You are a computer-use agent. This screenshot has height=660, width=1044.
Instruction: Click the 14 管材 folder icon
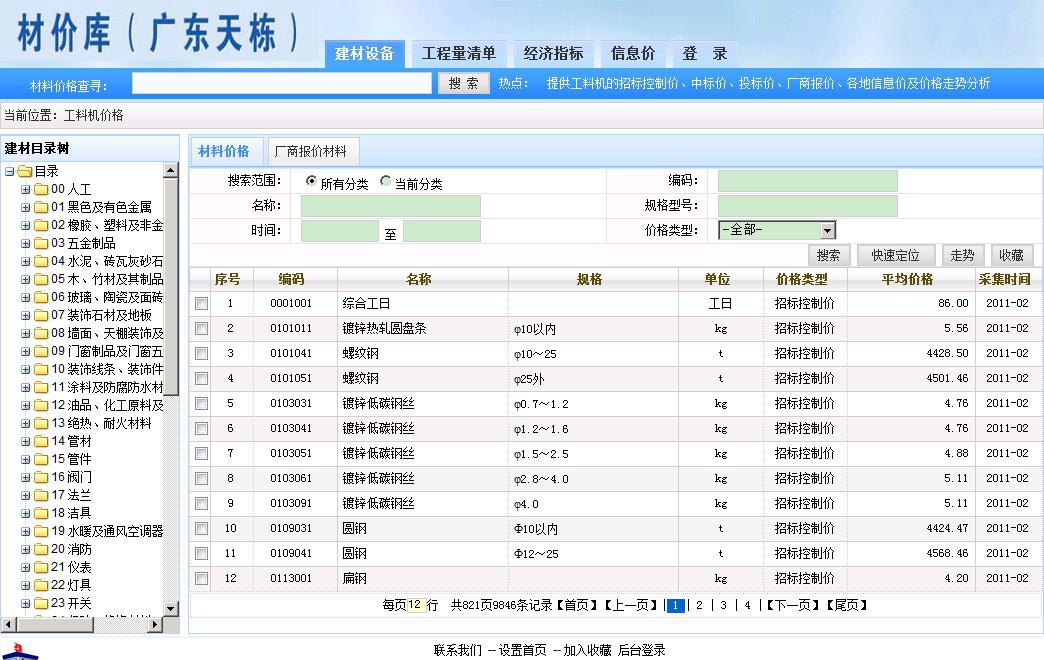[x=41, y=441]
